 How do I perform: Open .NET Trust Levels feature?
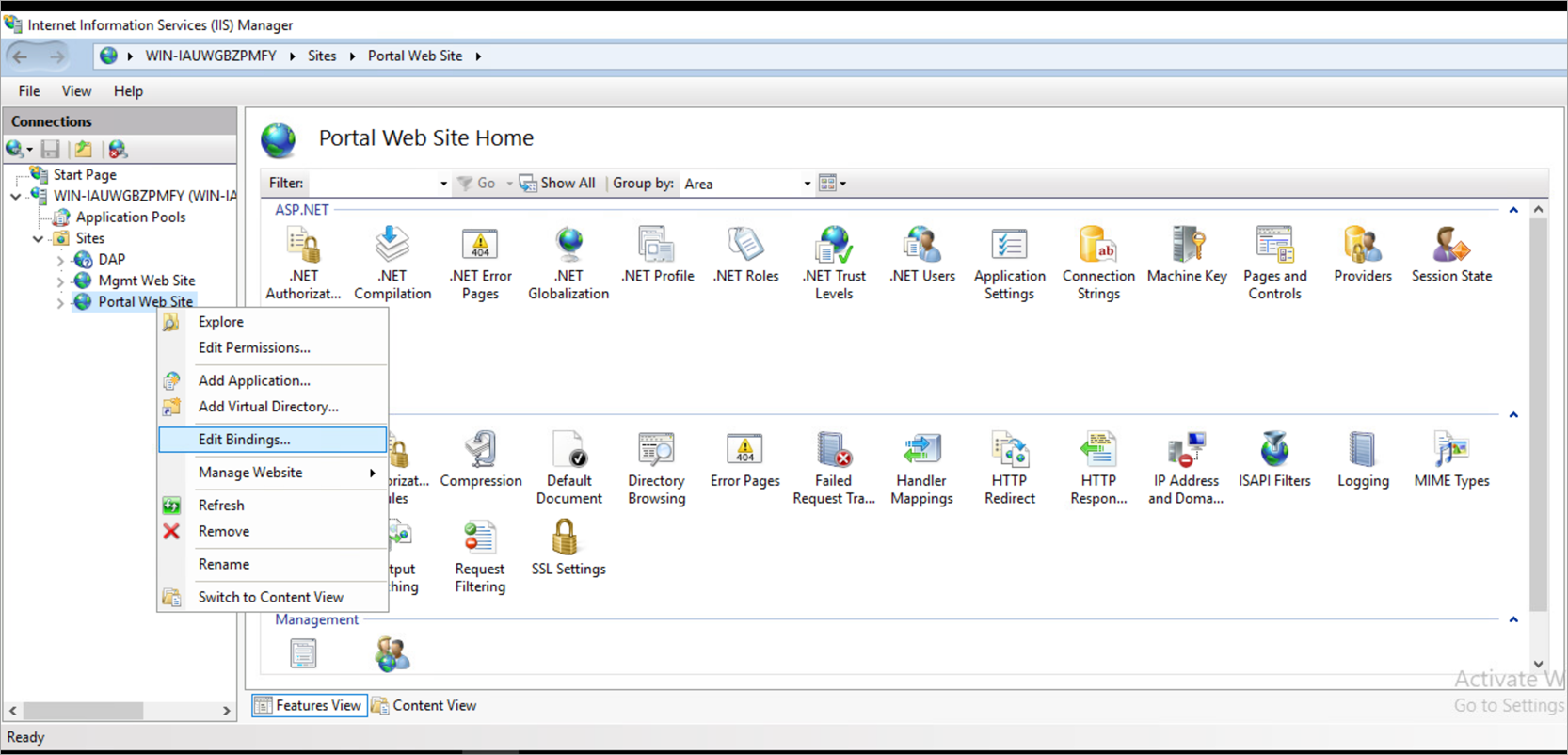pyautogui.click(x=834, y=264)
